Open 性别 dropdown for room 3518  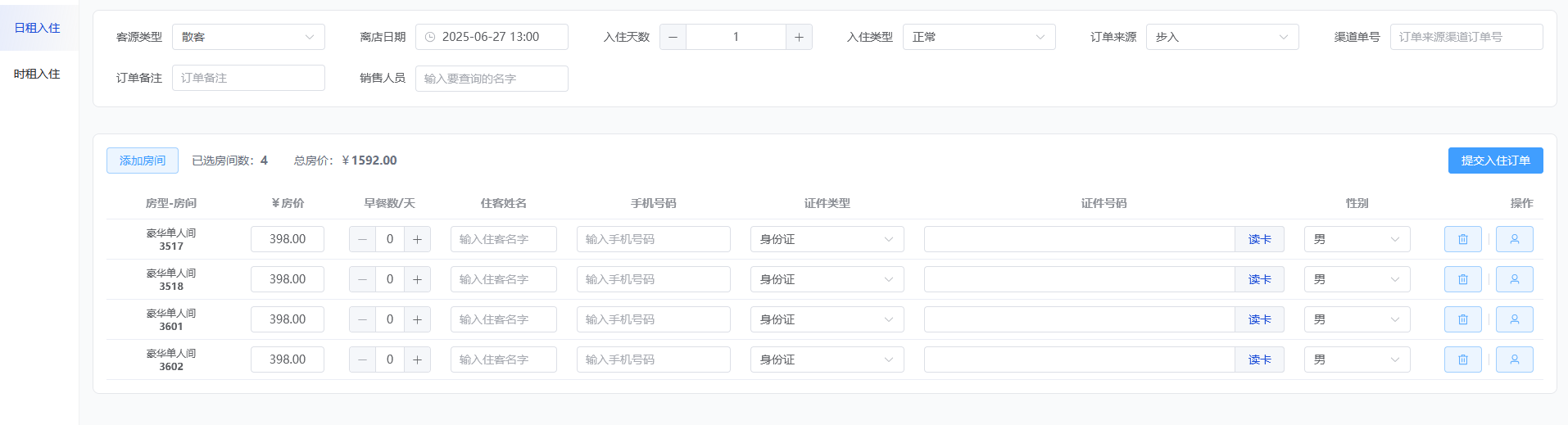point(1357,279)
